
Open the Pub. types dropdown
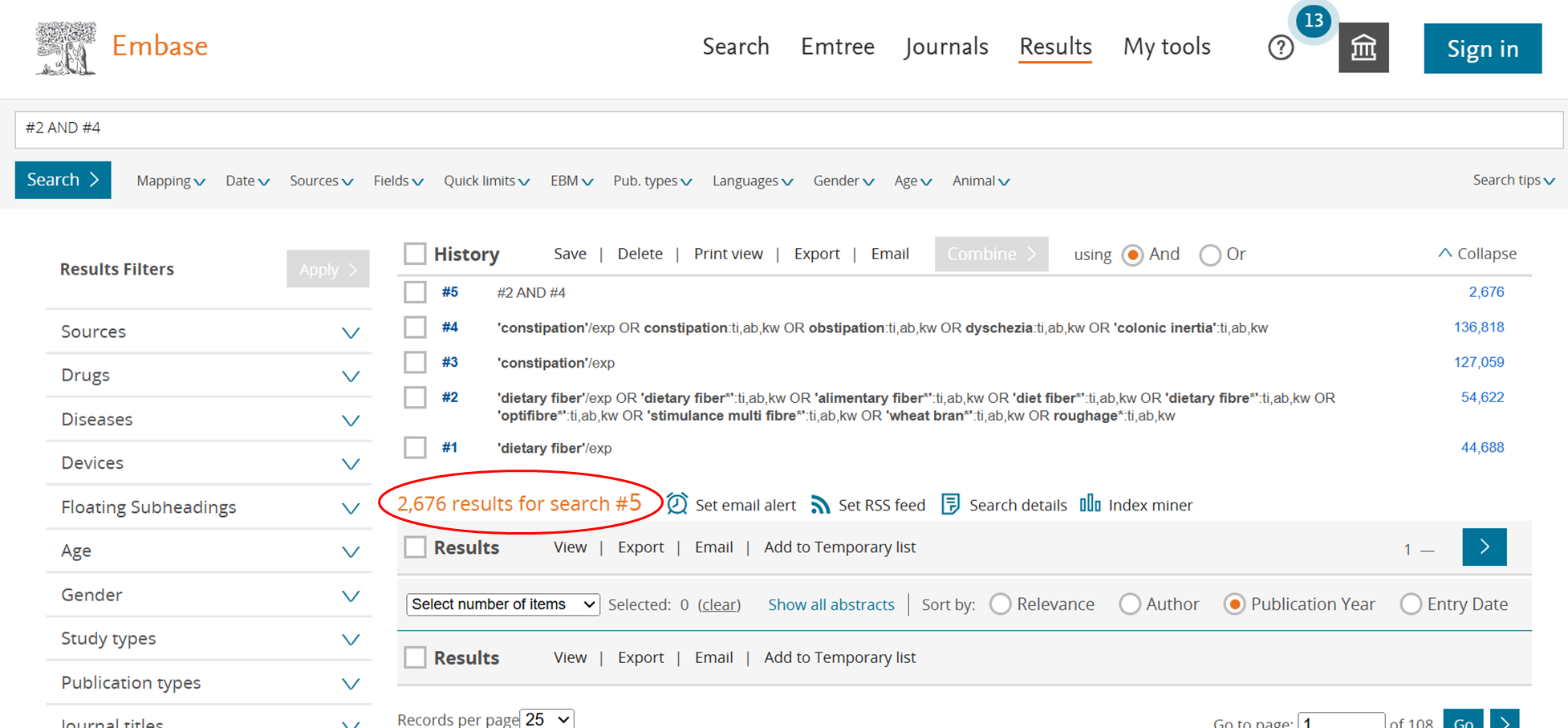[652, 181]
